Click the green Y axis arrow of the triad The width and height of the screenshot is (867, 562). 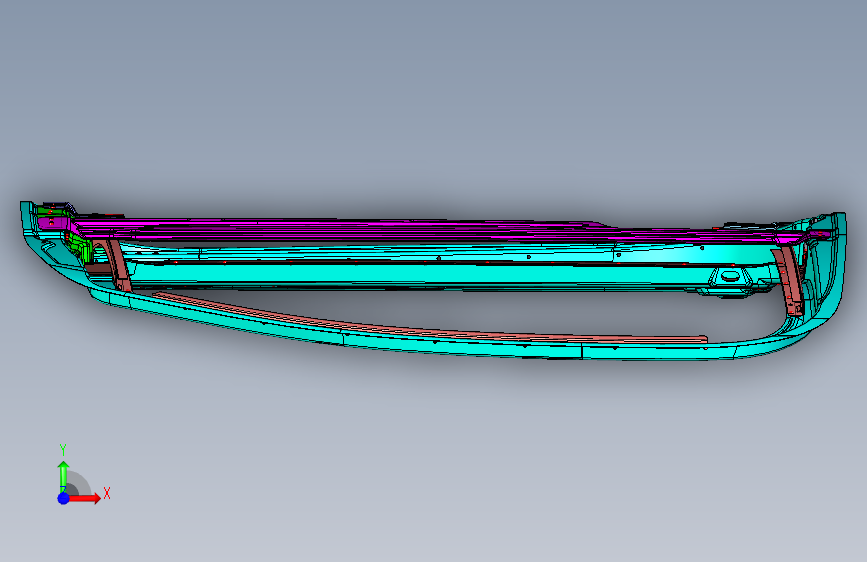pos(64,475)
